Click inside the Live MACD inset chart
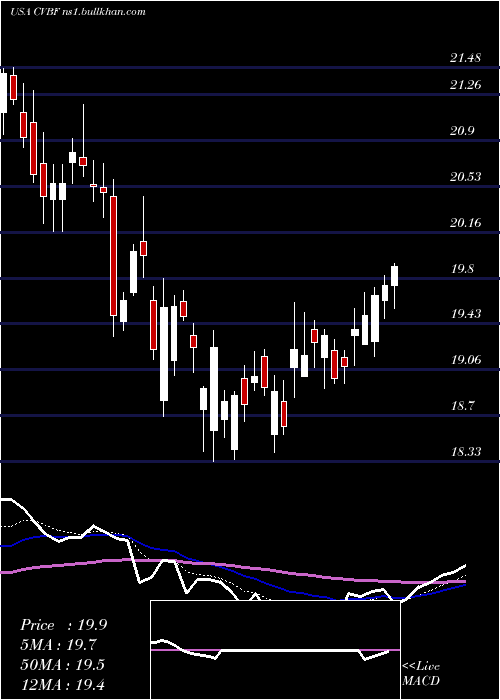The width and height of the screenshot is (500, 700). tap(275, 650)
